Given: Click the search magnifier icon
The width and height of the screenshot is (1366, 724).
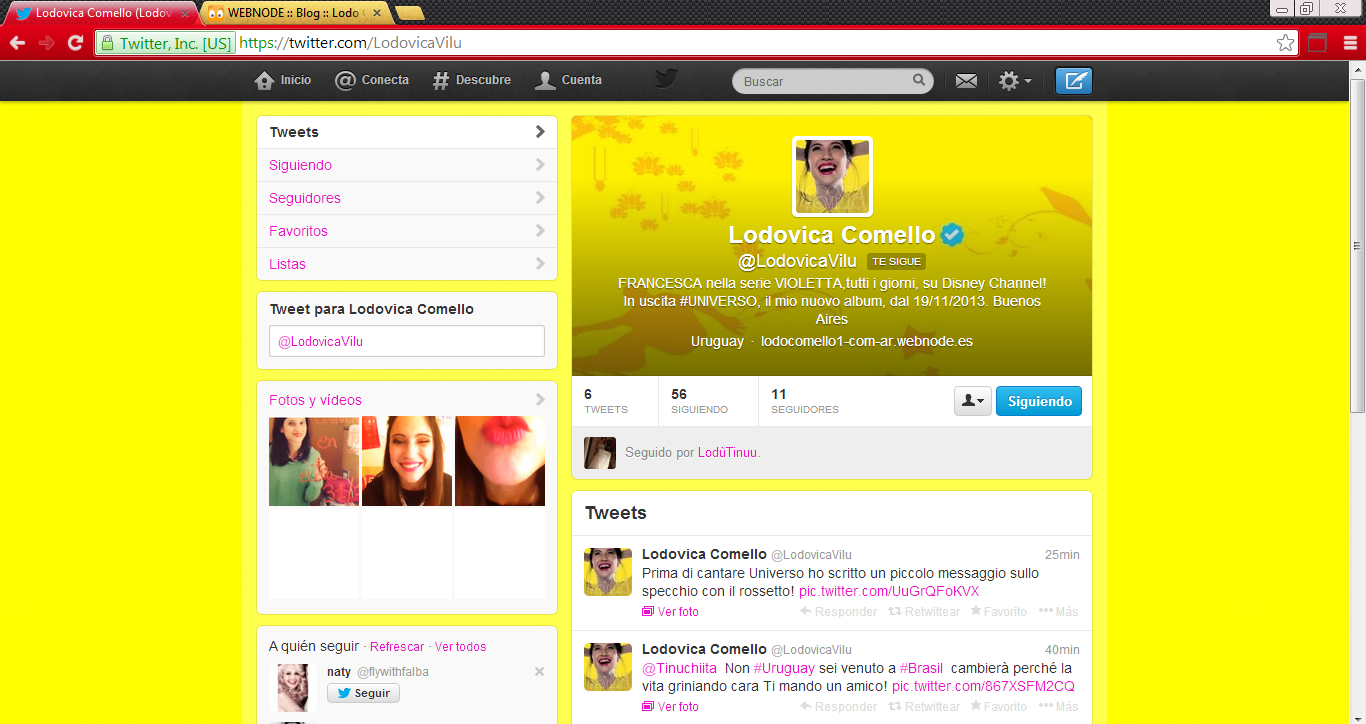Looking at the screenshot, I should coord(919,81).
